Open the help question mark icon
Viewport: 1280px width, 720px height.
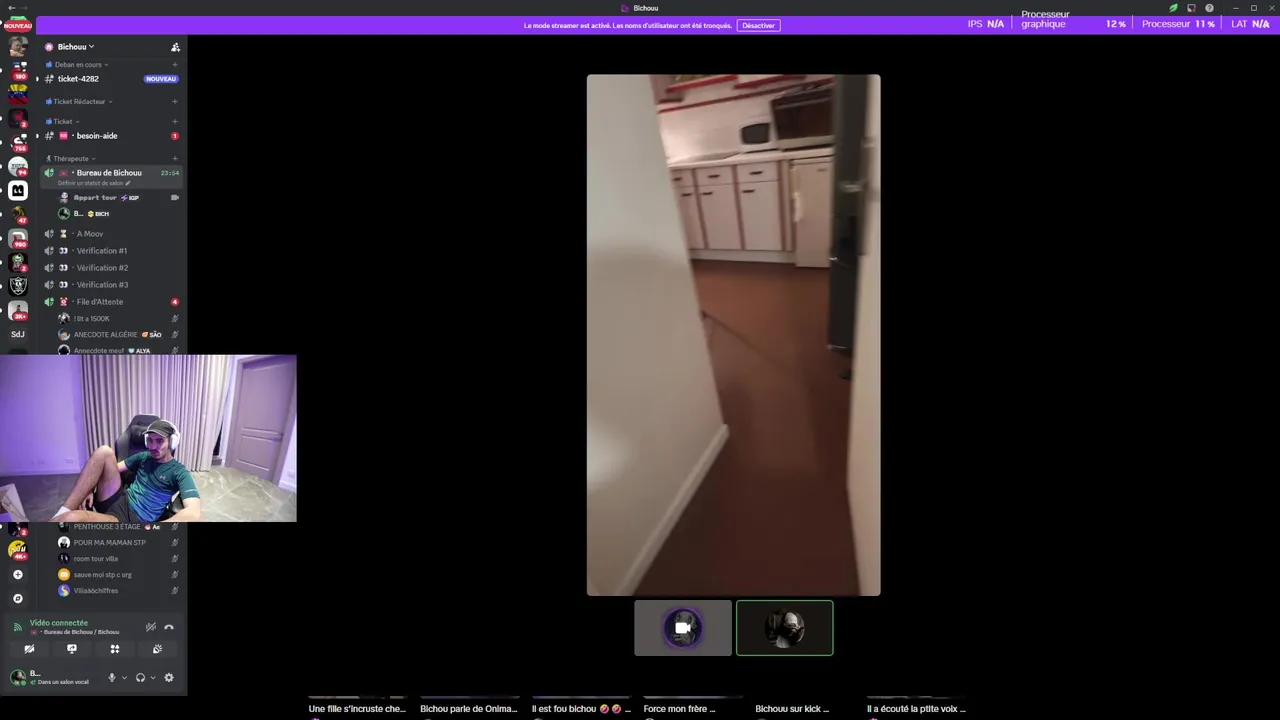[x=1209, y=8]
